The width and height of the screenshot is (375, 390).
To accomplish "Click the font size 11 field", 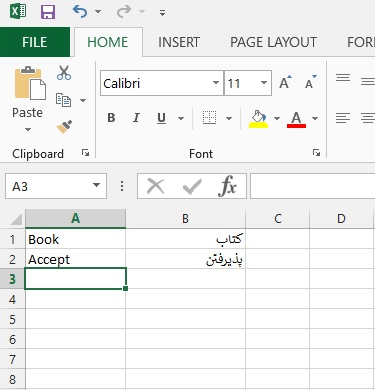I will [x=241, y=83].
